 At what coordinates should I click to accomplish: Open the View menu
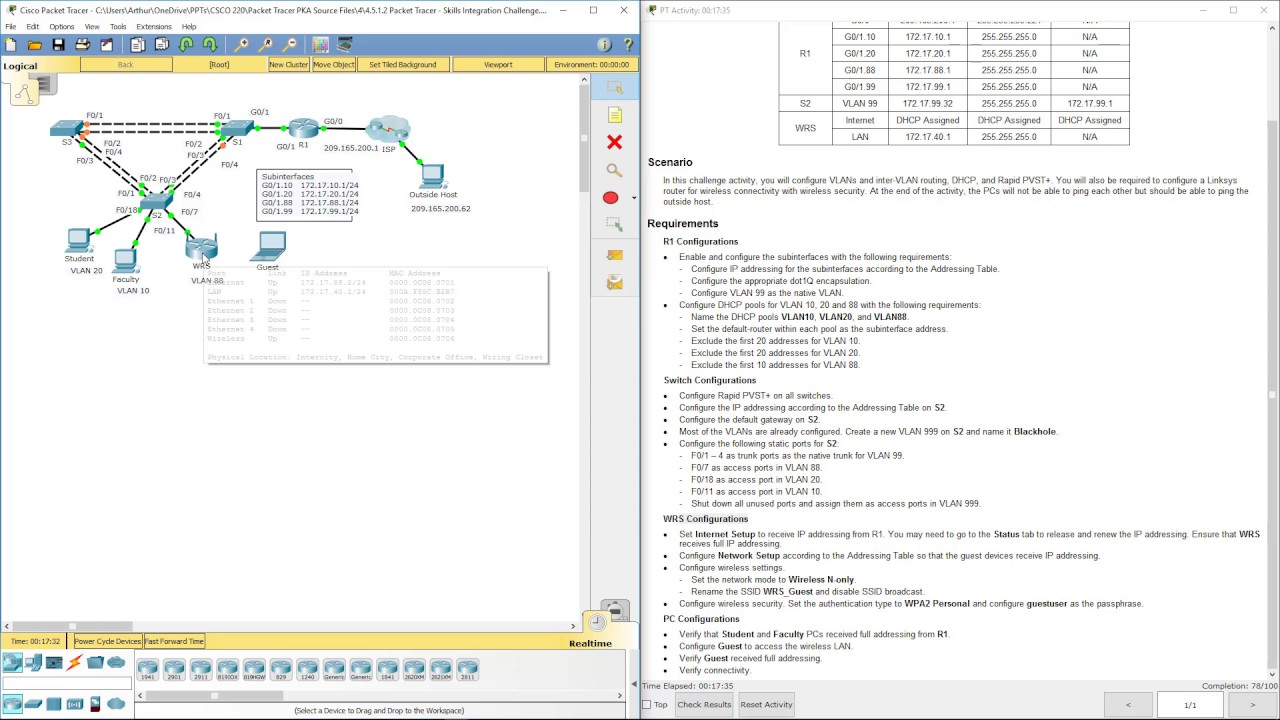[x=92, y=26]
